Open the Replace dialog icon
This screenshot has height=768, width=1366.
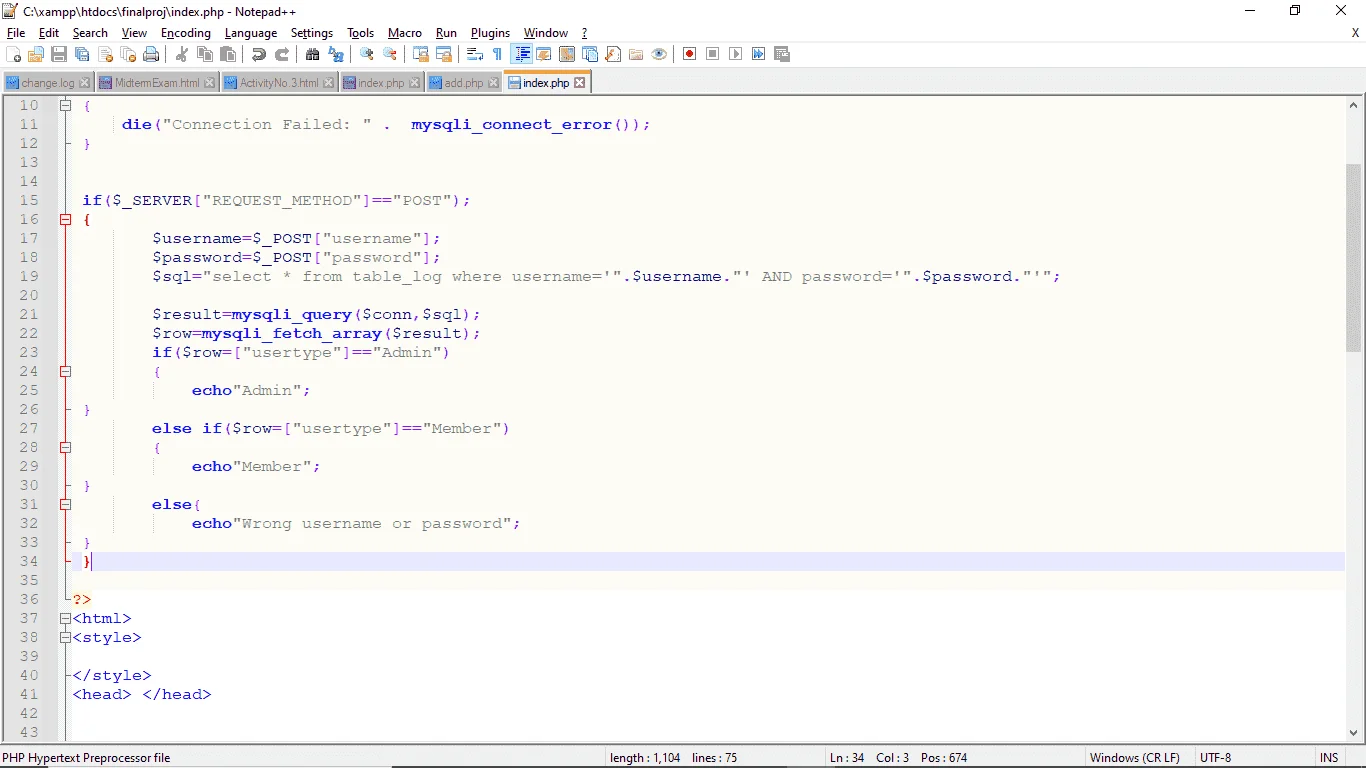tap(336, 54)
